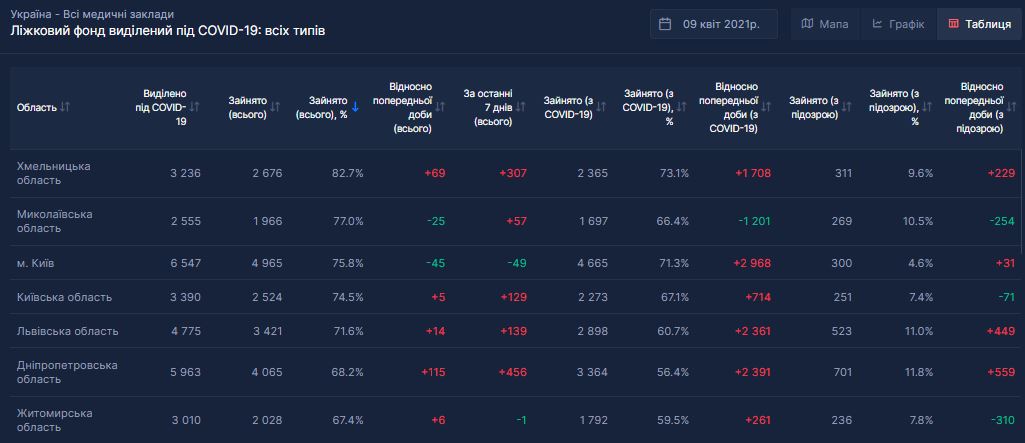Switch to the Мапа view tab
Image resolution: width=1025 pixels, height=443 pixels.
[824, 24]
